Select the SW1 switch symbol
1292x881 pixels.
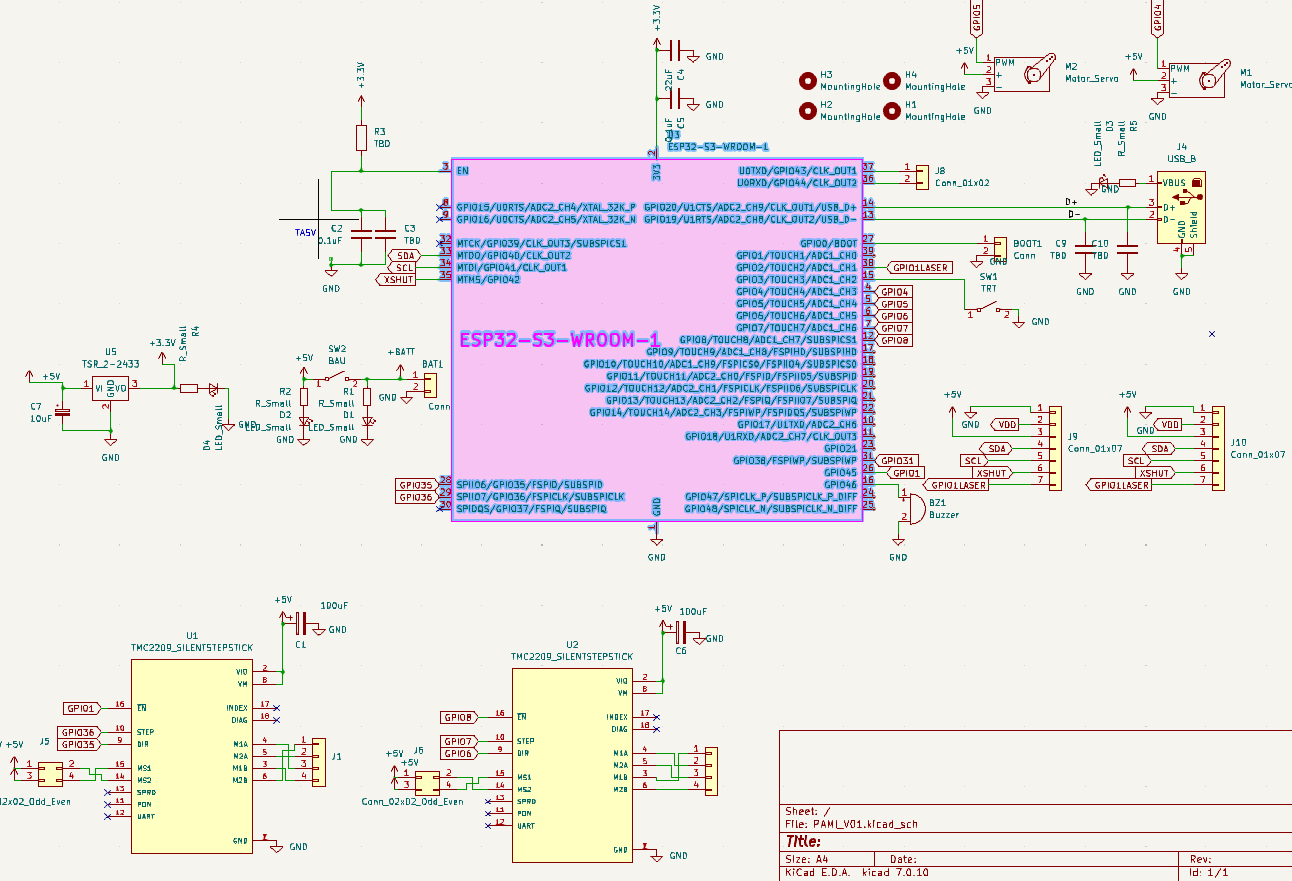988,308
